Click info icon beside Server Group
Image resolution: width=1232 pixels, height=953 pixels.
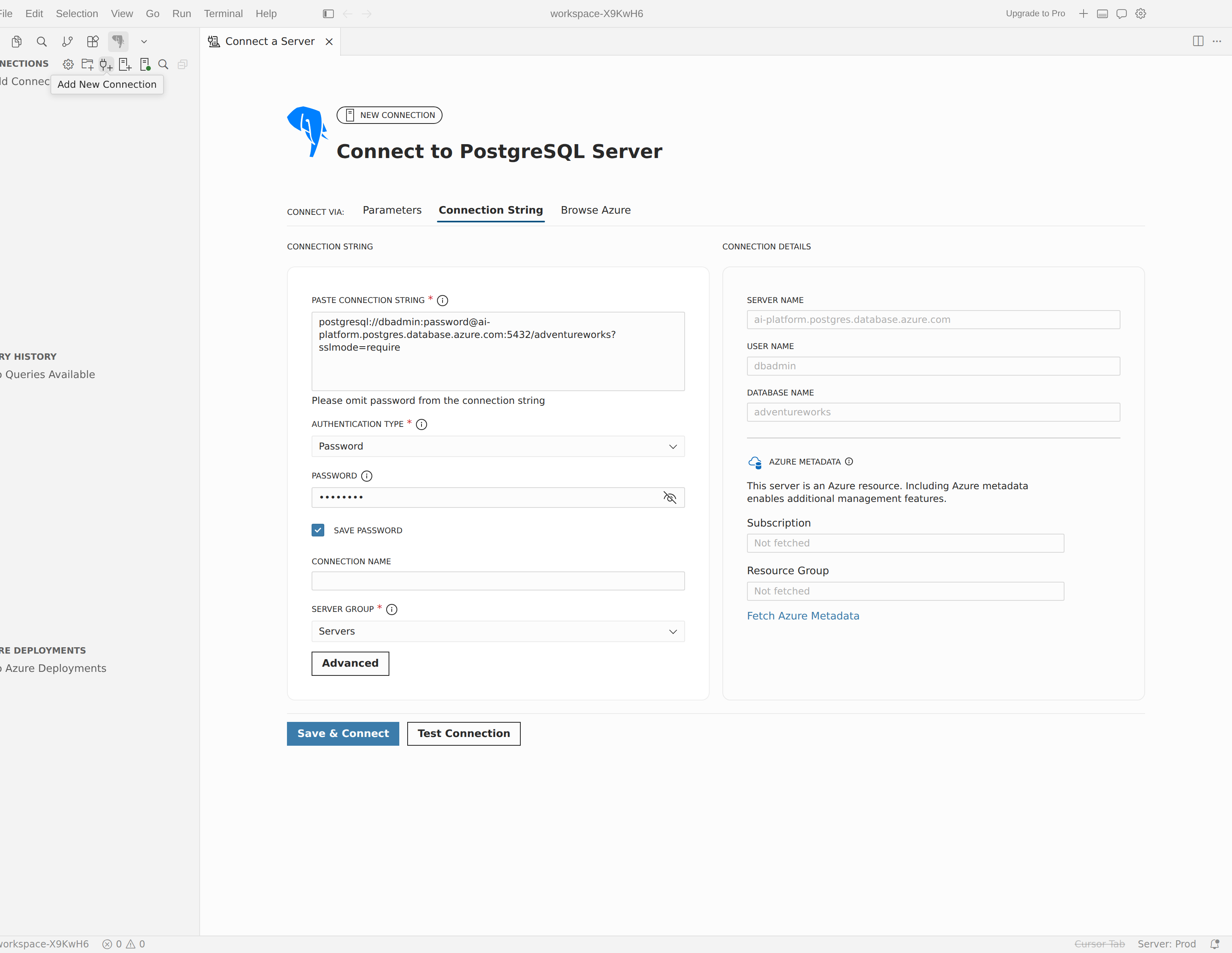tap(391, 610)
